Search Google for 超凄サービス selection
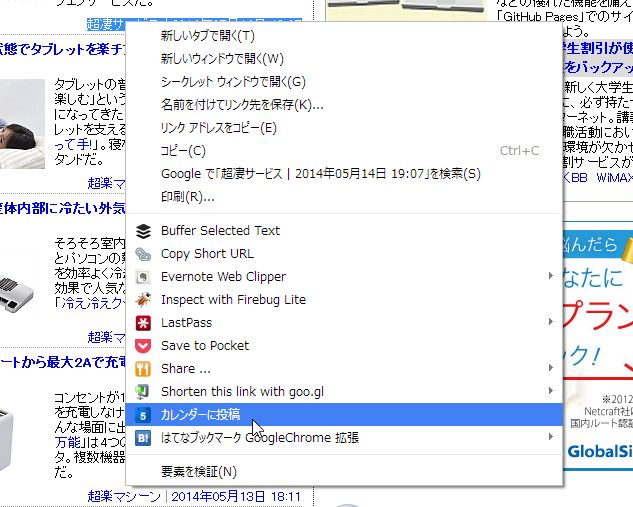The height and width of the screenshot is (507, 633). coord(344,174)
